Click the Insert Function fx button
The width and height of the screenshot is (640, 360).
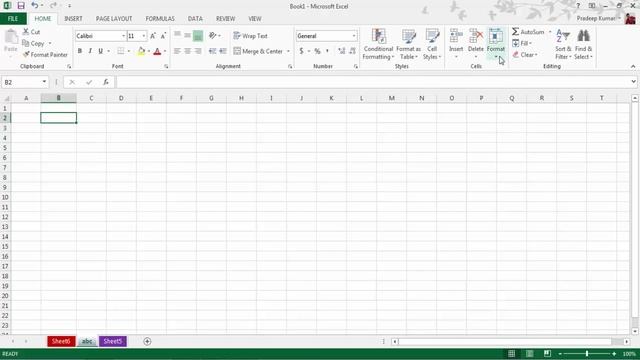tap(106, 82)
